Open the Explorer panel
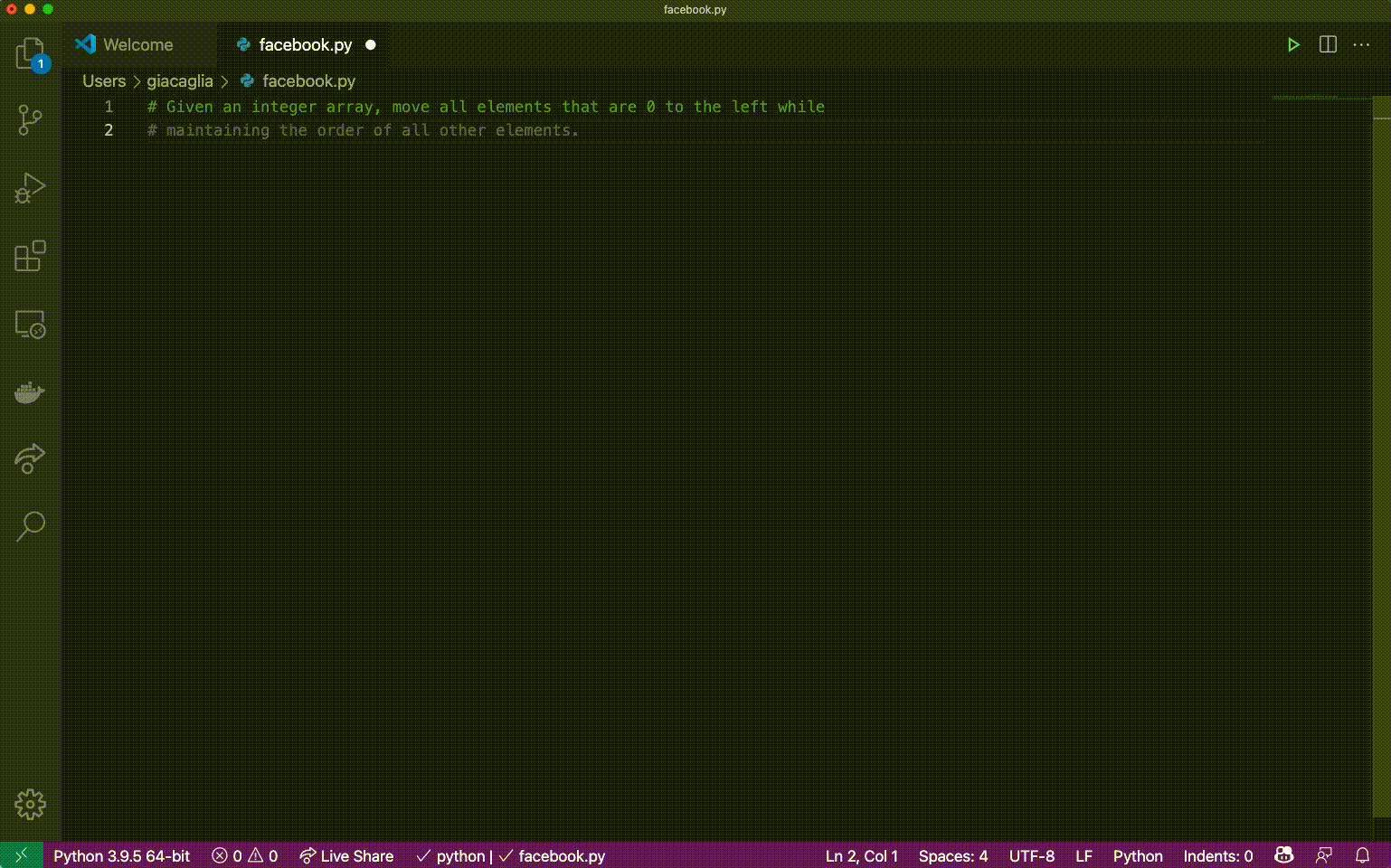The width and height of the screenshot is (1391, 868). 30,54
